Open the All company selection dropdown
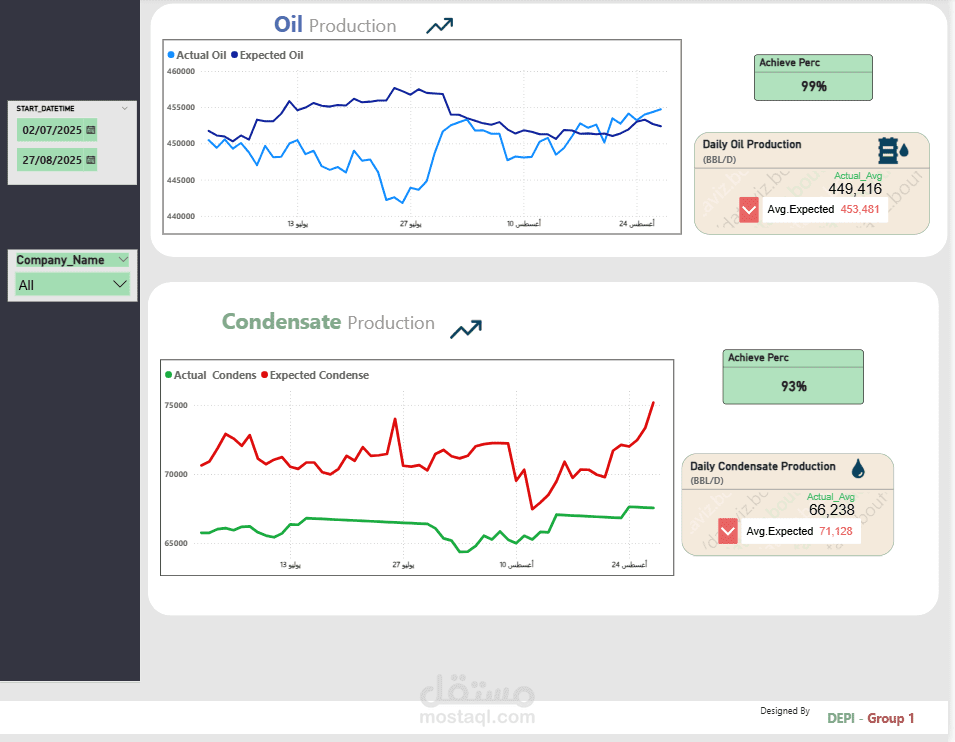Viewport: 955px width, 742px height. point(122,284)
